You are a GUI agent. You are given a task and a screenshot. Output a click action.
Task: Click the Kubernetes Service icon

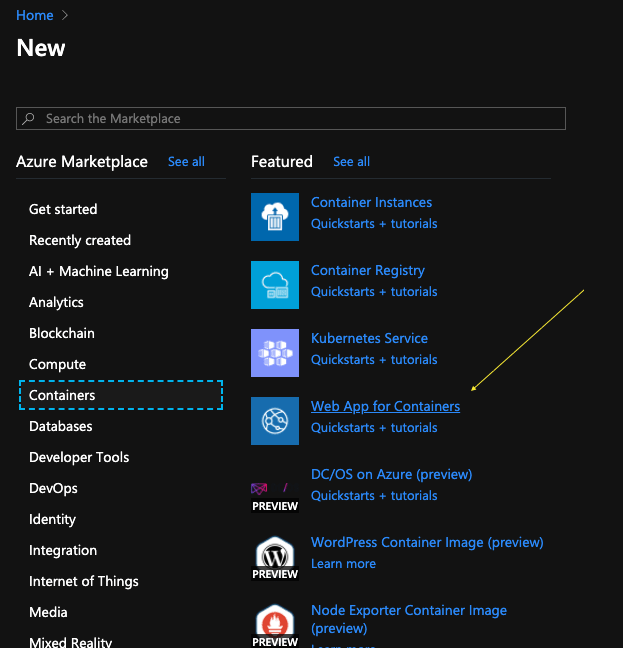(275, 353)
